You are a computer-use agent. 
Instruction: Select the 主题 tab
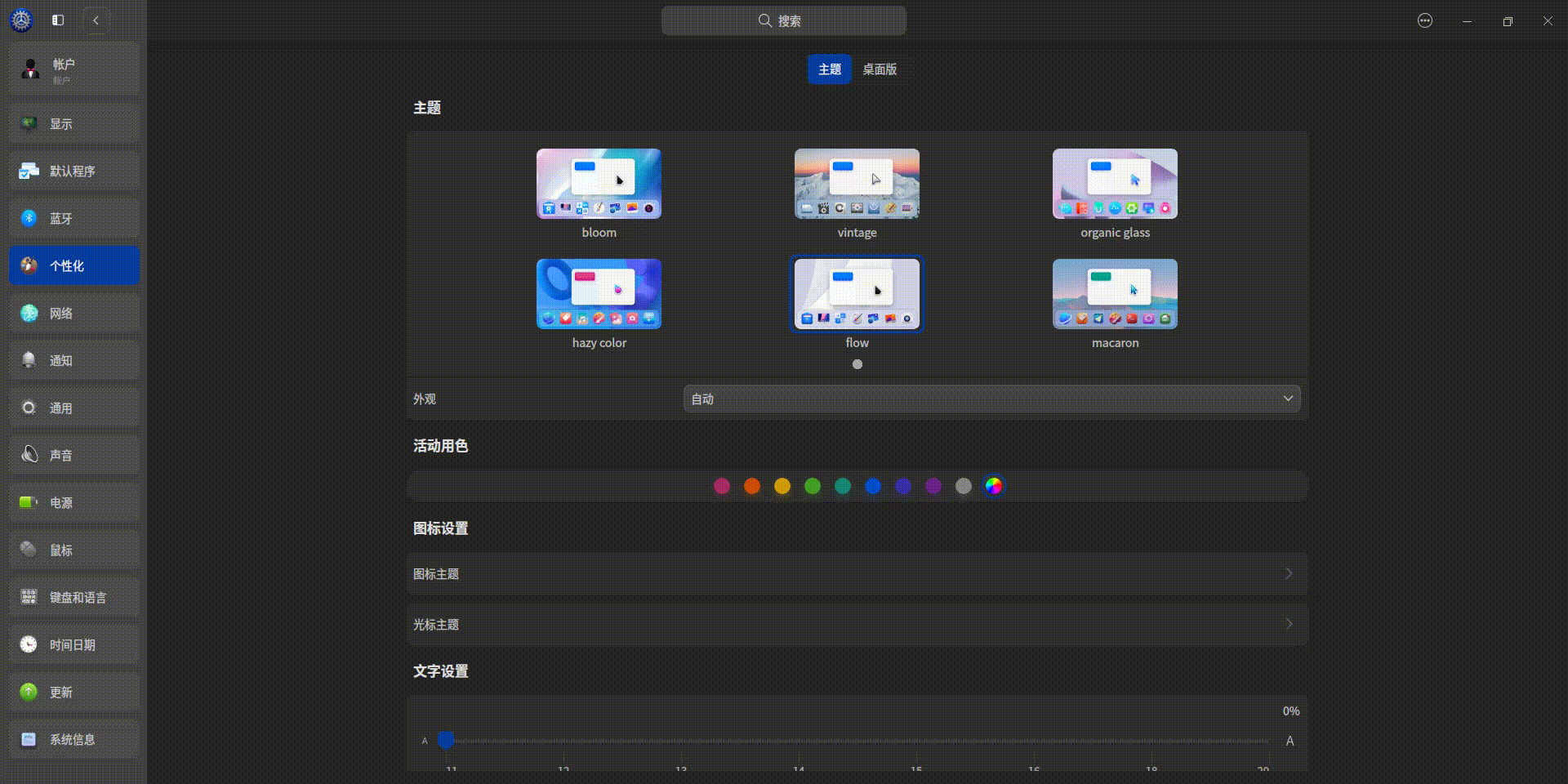pyautogui.click(x=829, y=69)
